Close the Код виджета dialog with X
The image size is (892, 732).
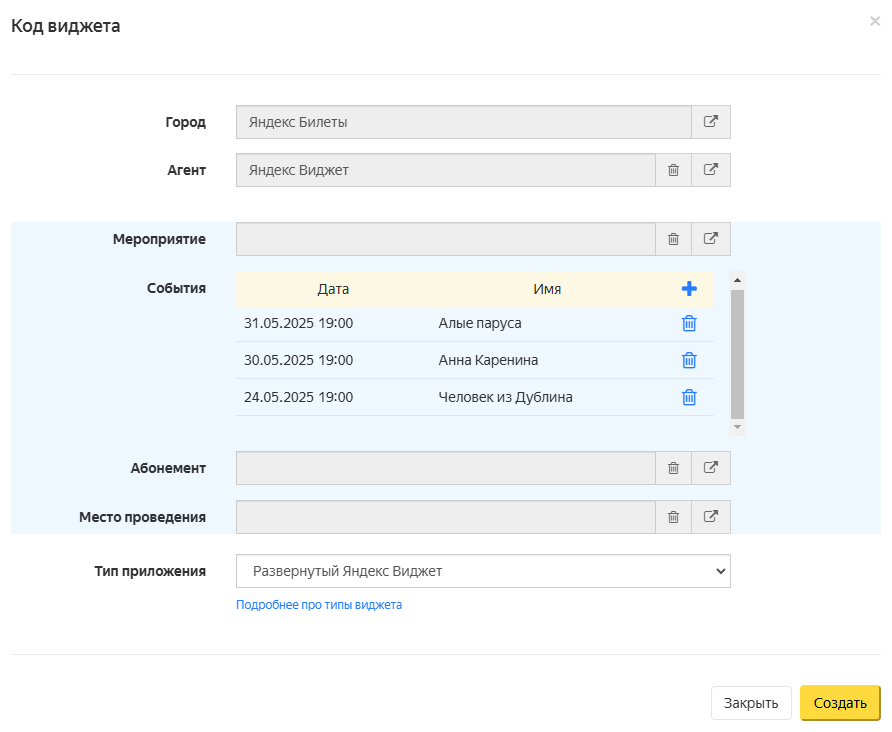(x=875, y=21)
